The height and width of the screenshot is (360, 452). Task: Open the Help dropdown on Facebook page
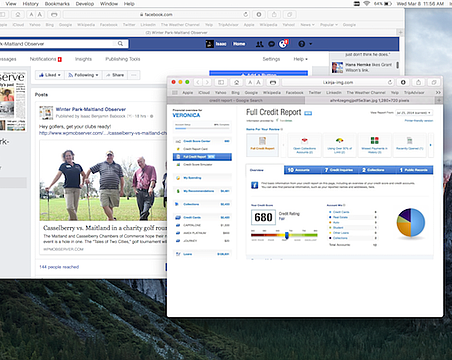click(x=300, y=59)
